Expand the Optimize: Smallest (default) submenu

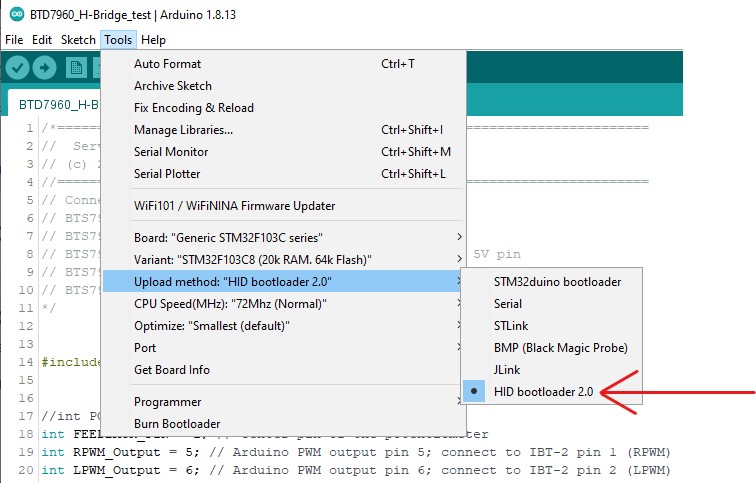pyautogui.click(x=284, y=326)
